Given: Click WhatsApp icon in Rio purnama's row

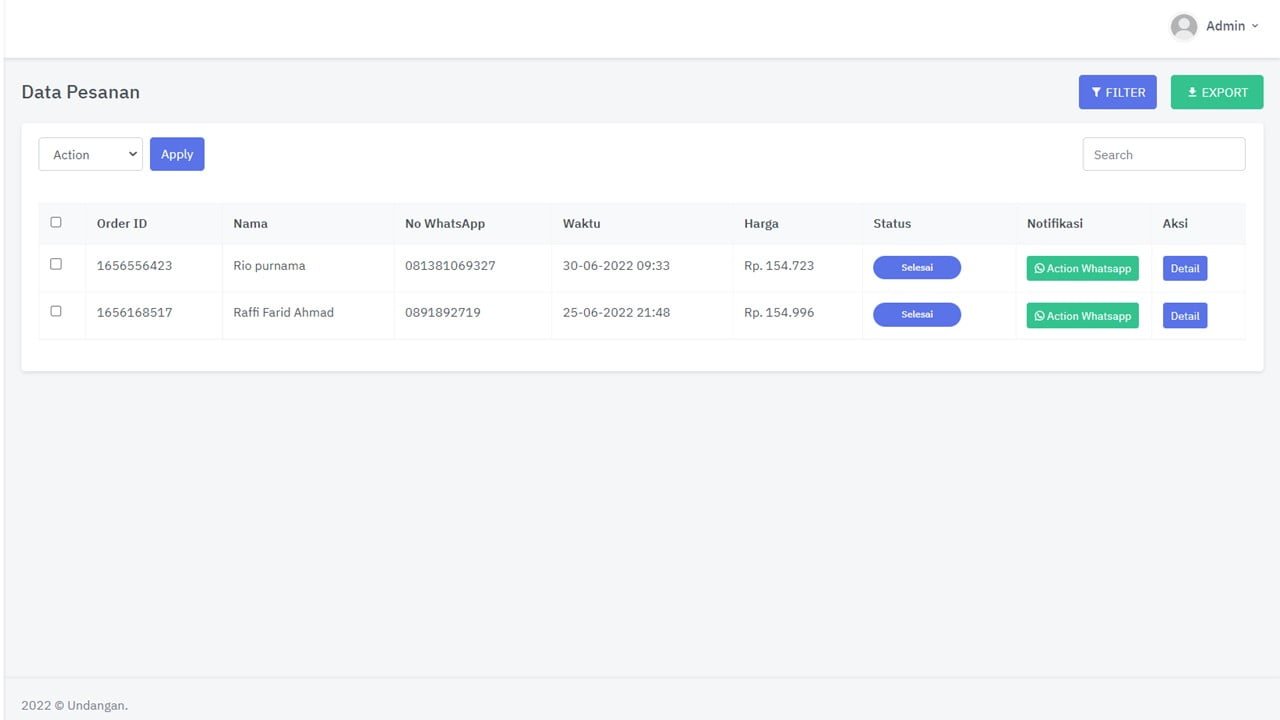Looking at the screenshot, I should point(1039,269).
